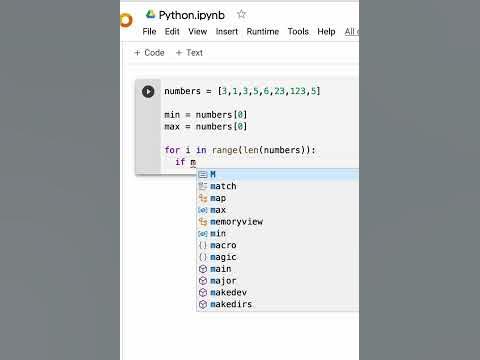Rename notebook title Python.ipynb
The image size is (480, 360).
tap(192, 15)
